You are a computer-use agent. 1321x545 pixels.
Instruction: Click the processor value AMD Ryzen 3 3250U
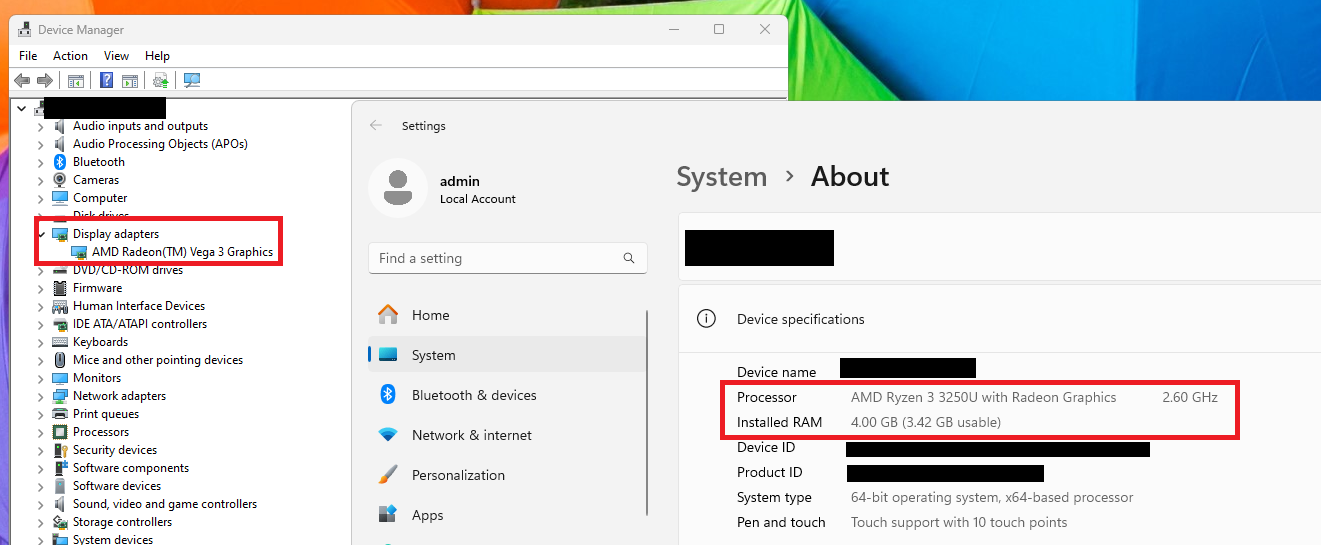point(983,397)
